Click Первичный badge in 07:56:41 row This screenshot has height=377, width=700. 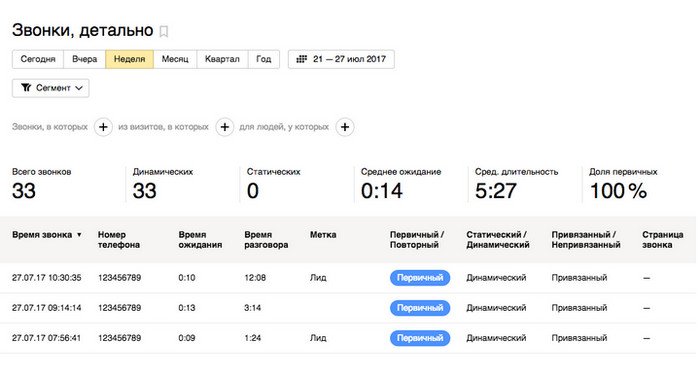point(420,338)
